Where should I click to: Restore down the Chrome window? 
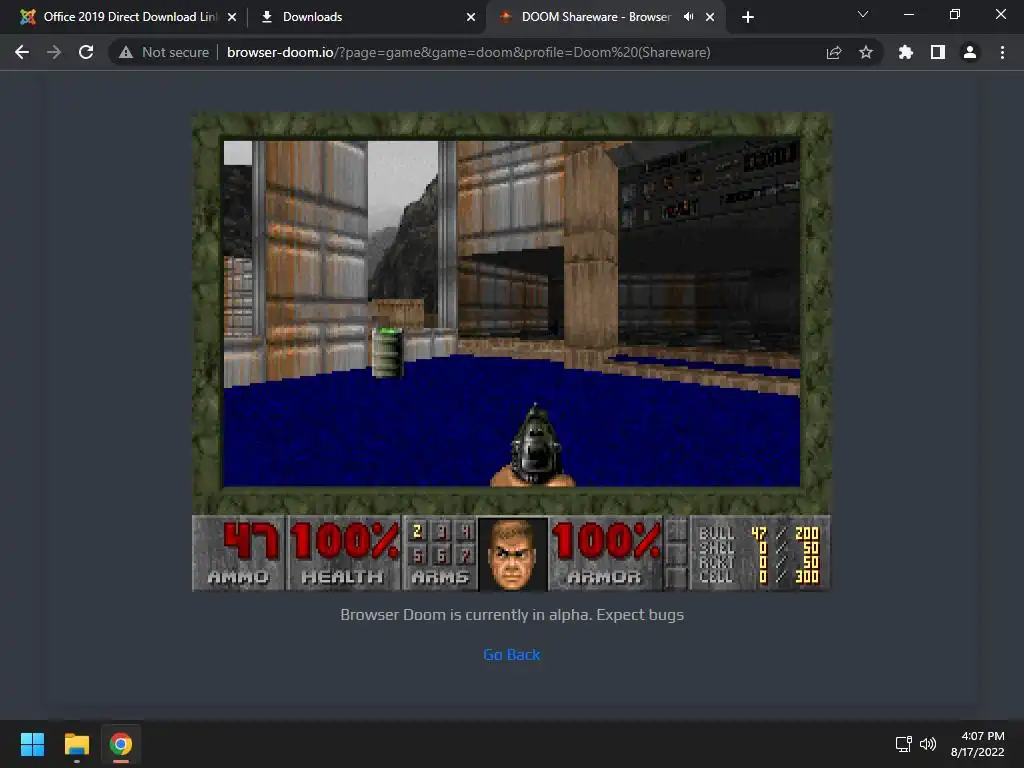955,14
